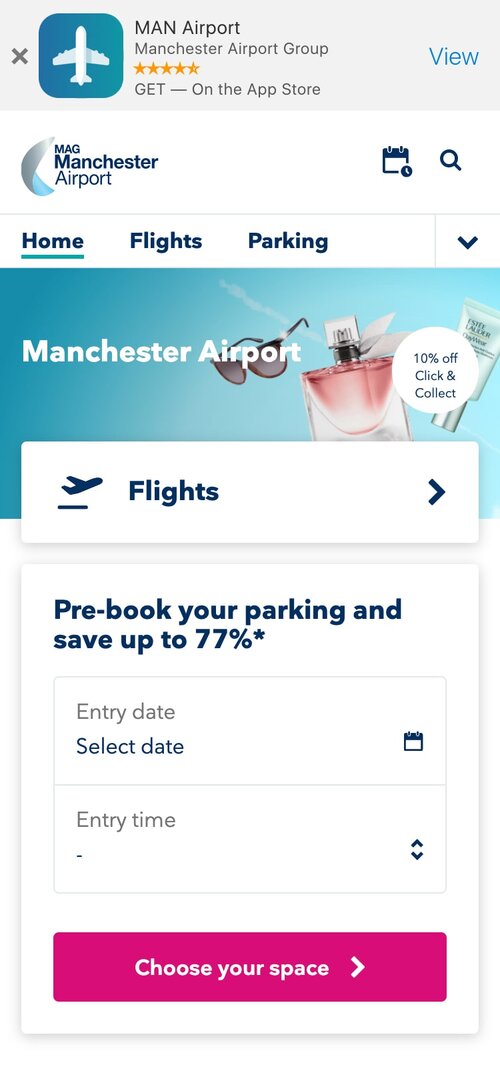Screen dimensions: 500x1083
Task: Open search with the magnifier icon
Action: [x=451, y=161]
